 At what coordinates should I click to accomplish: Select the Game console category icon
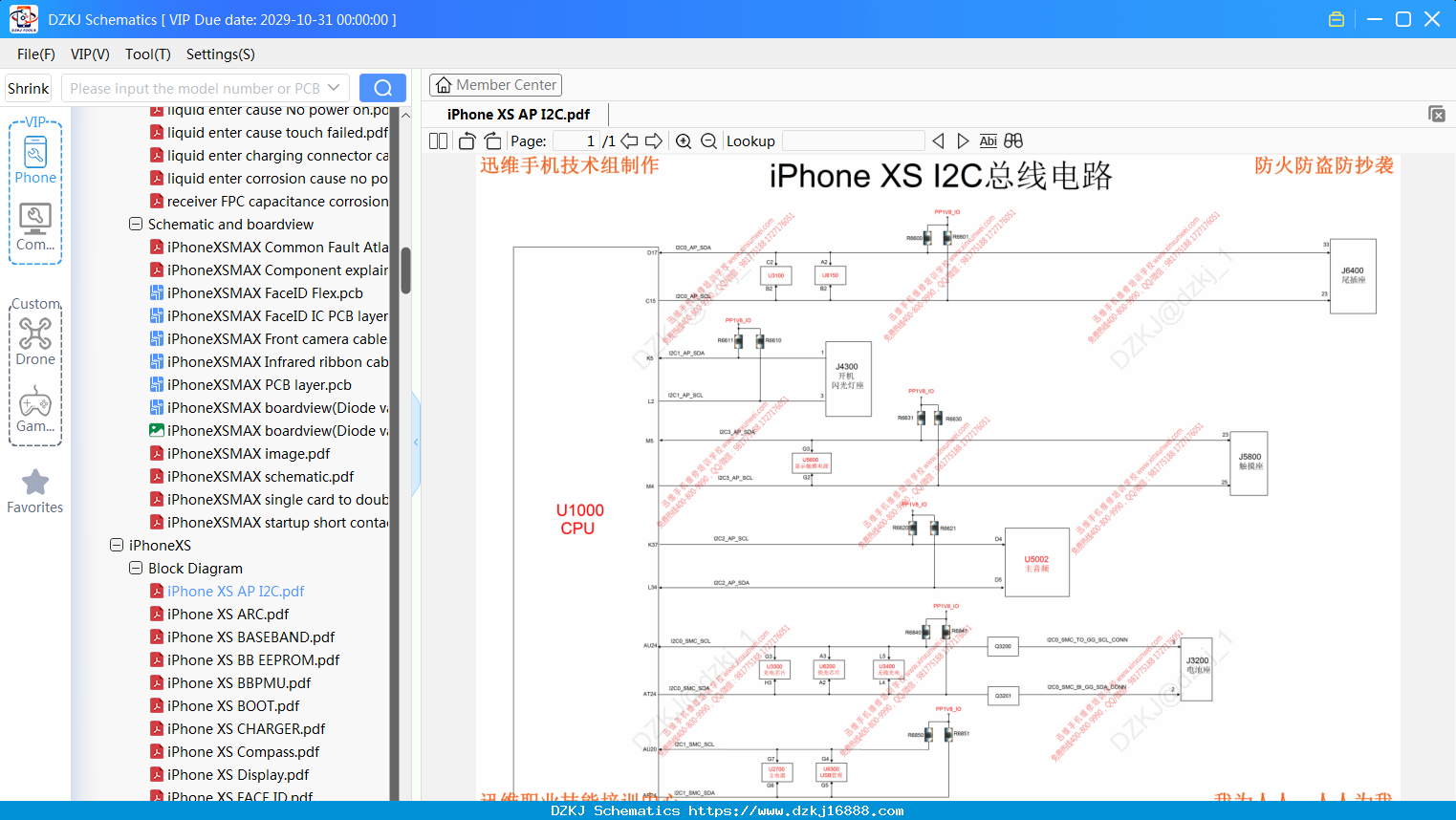35,409
